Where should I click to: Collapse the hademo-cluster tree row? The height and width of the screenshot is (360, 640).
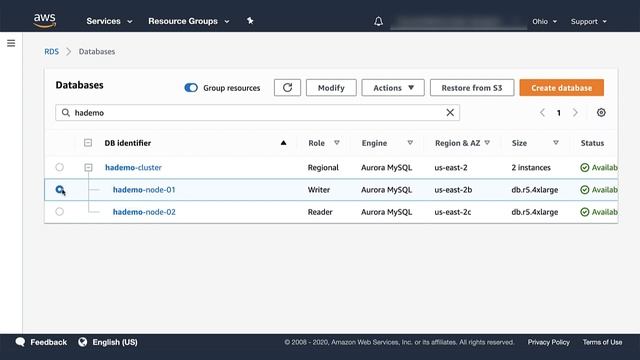88,167
